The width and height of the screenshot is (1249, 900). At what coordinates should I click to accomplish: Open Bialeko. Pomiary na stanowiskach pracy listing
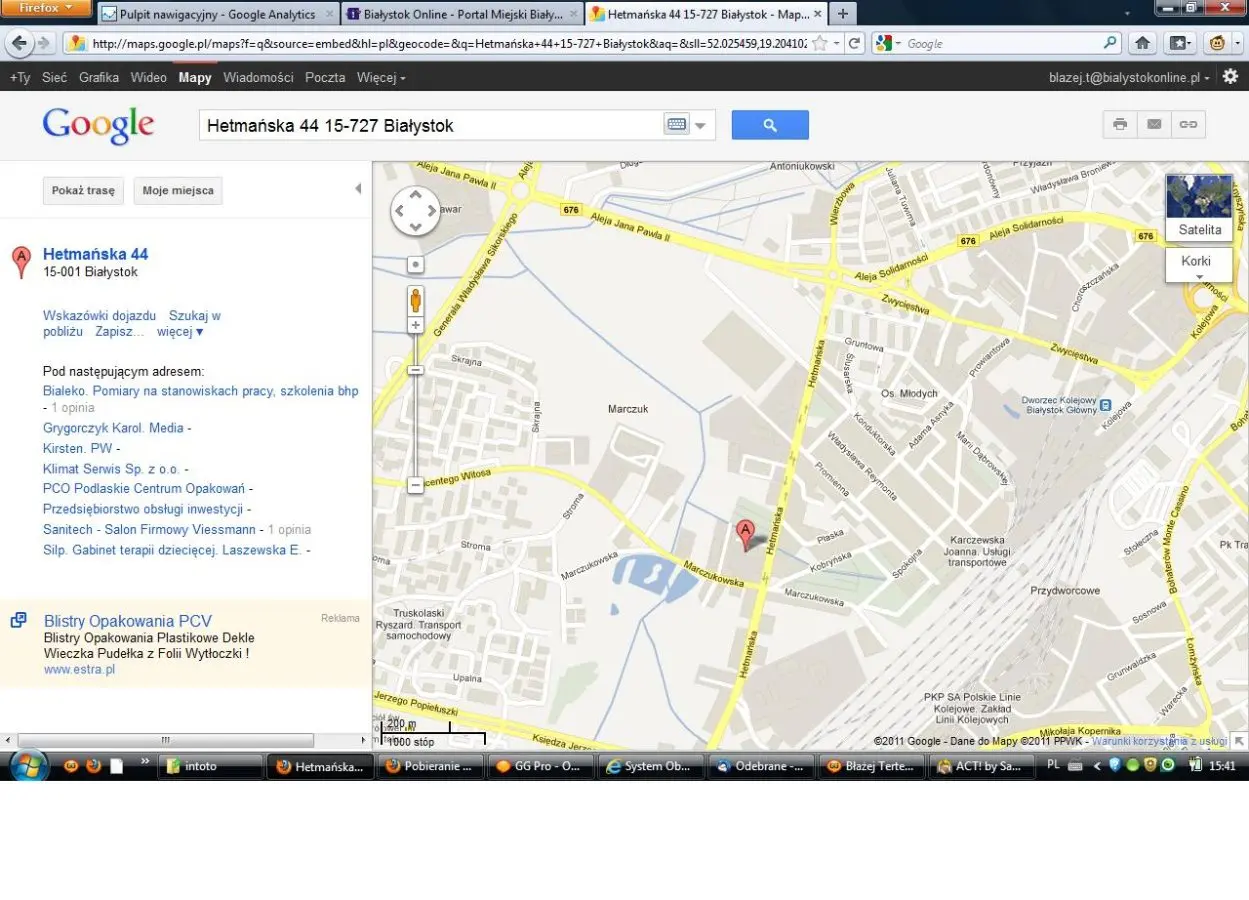click(x=200, y=391)
